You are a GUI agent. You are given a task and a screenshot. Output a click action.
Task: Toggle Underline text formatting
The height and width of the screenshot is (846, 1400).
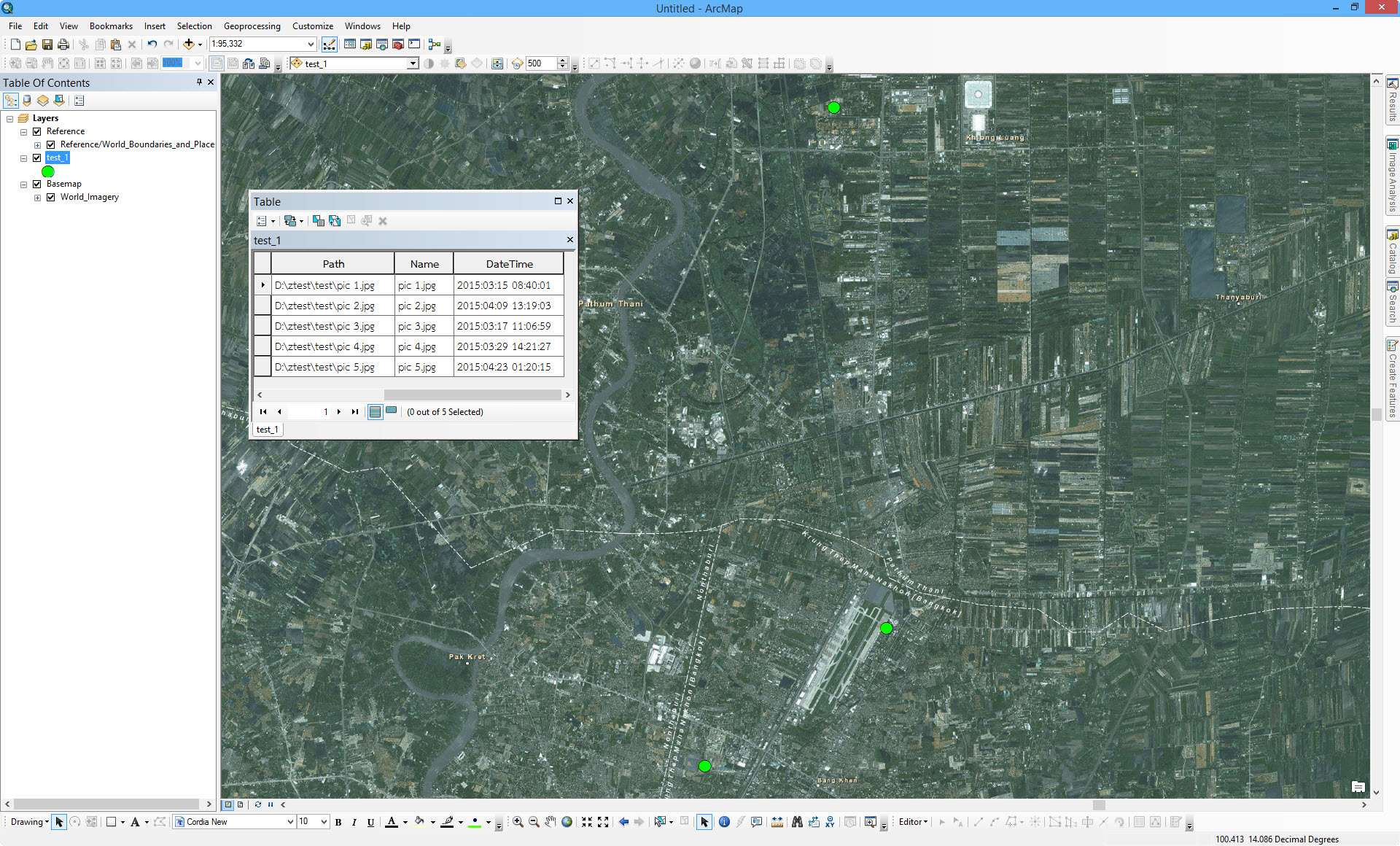tap(370, 822)
